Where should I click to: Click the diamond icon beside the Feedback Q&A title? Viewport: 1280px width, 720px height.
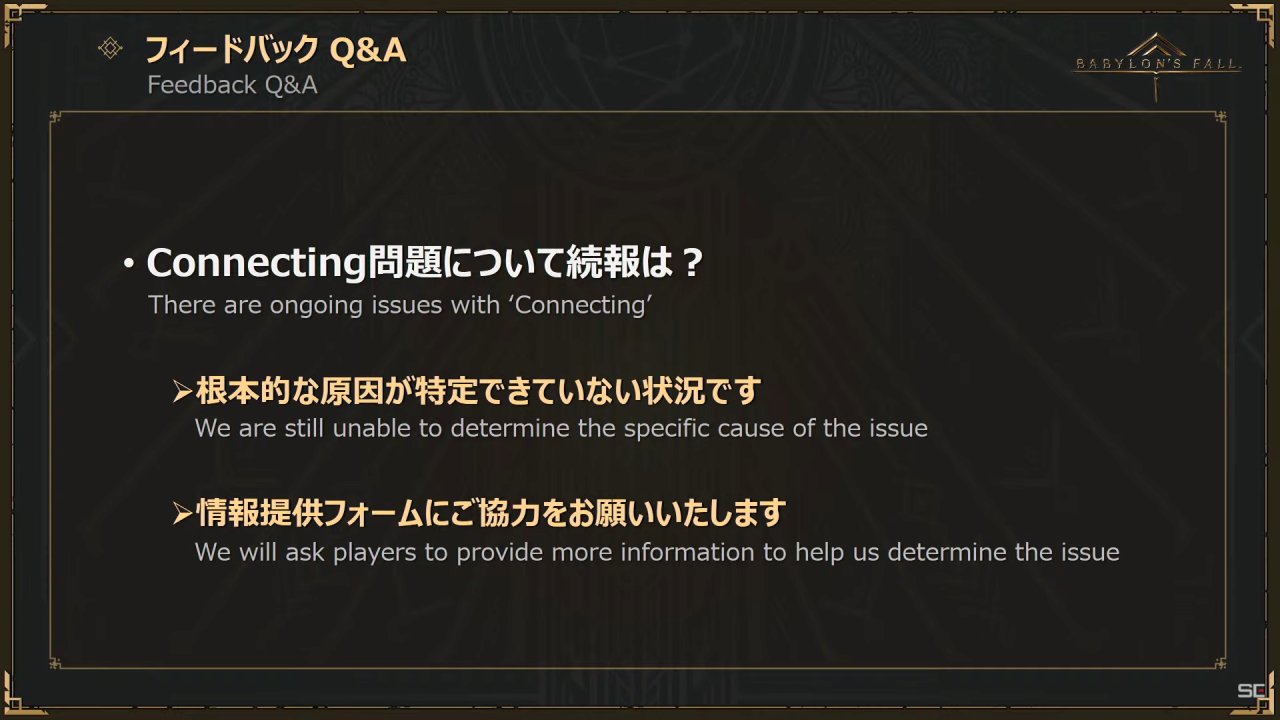110,48
